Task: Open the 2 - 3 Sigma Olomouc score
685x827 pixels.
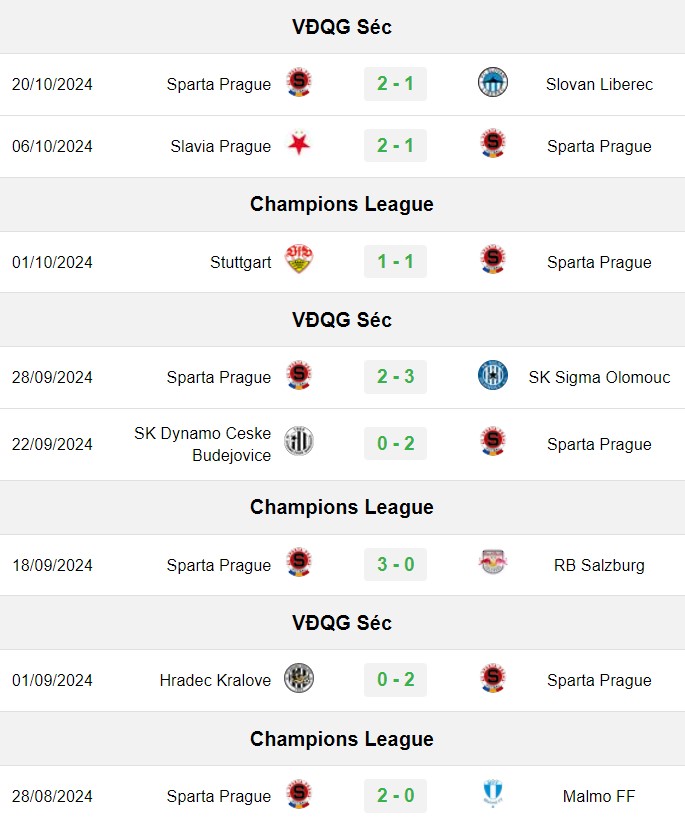Action: click(395, 377)
